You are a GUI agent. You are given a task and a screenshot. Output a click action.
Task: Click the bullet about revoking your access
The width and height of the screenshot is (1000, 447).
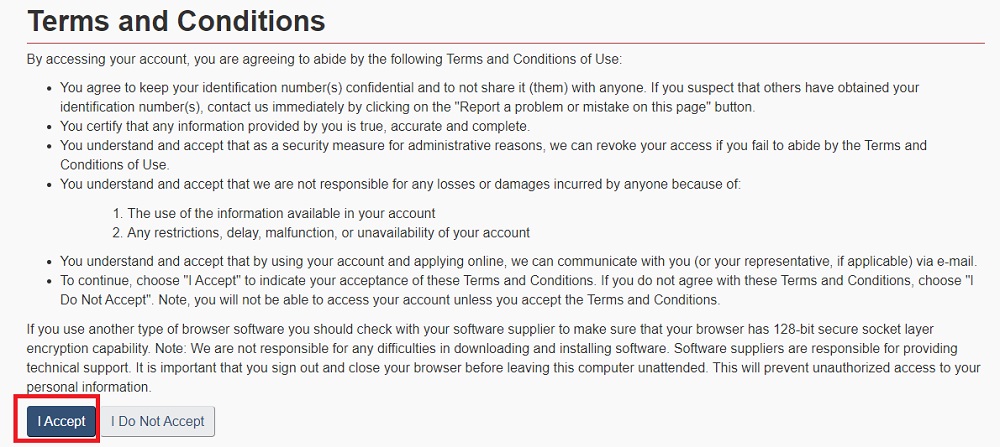tap(493, 155)
